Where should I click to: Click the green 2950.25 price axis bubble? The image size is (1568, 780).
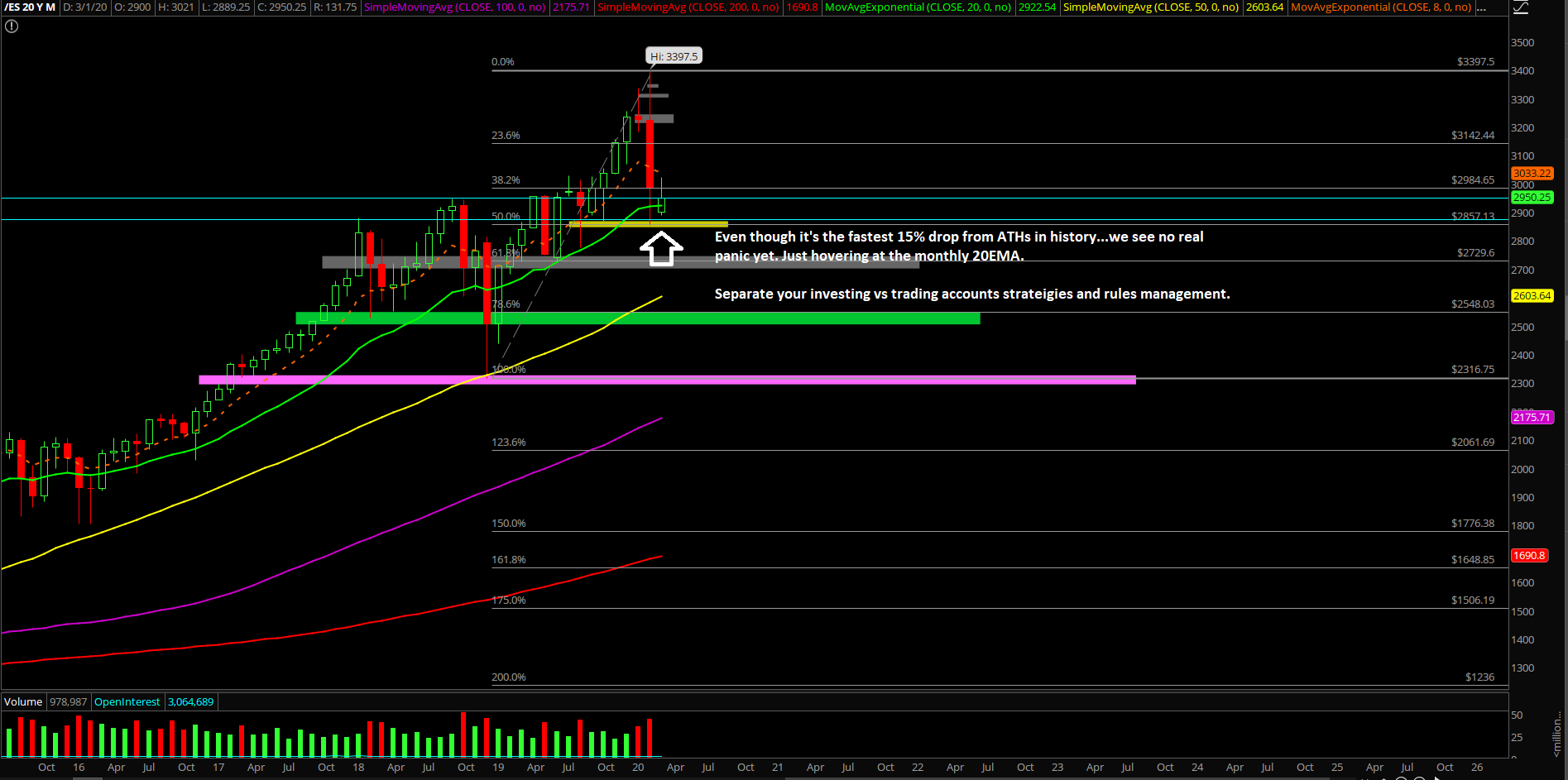(1532, 198)
